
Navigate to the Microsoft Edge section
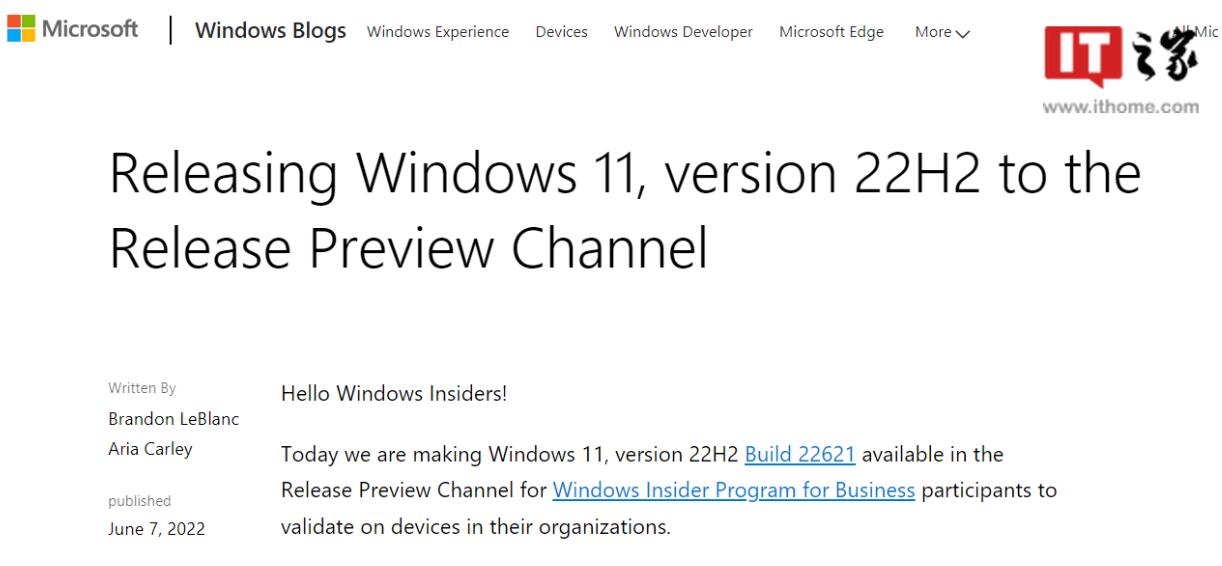831,32
